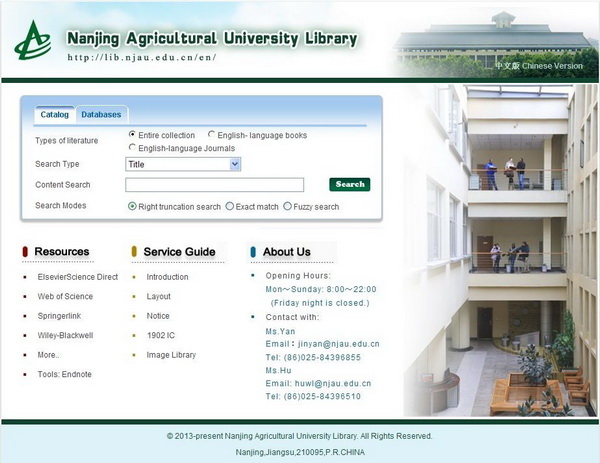
Task: Click the Mon~Sunday: 8:00~22:00 hours text
Action: tap(321, 289)
